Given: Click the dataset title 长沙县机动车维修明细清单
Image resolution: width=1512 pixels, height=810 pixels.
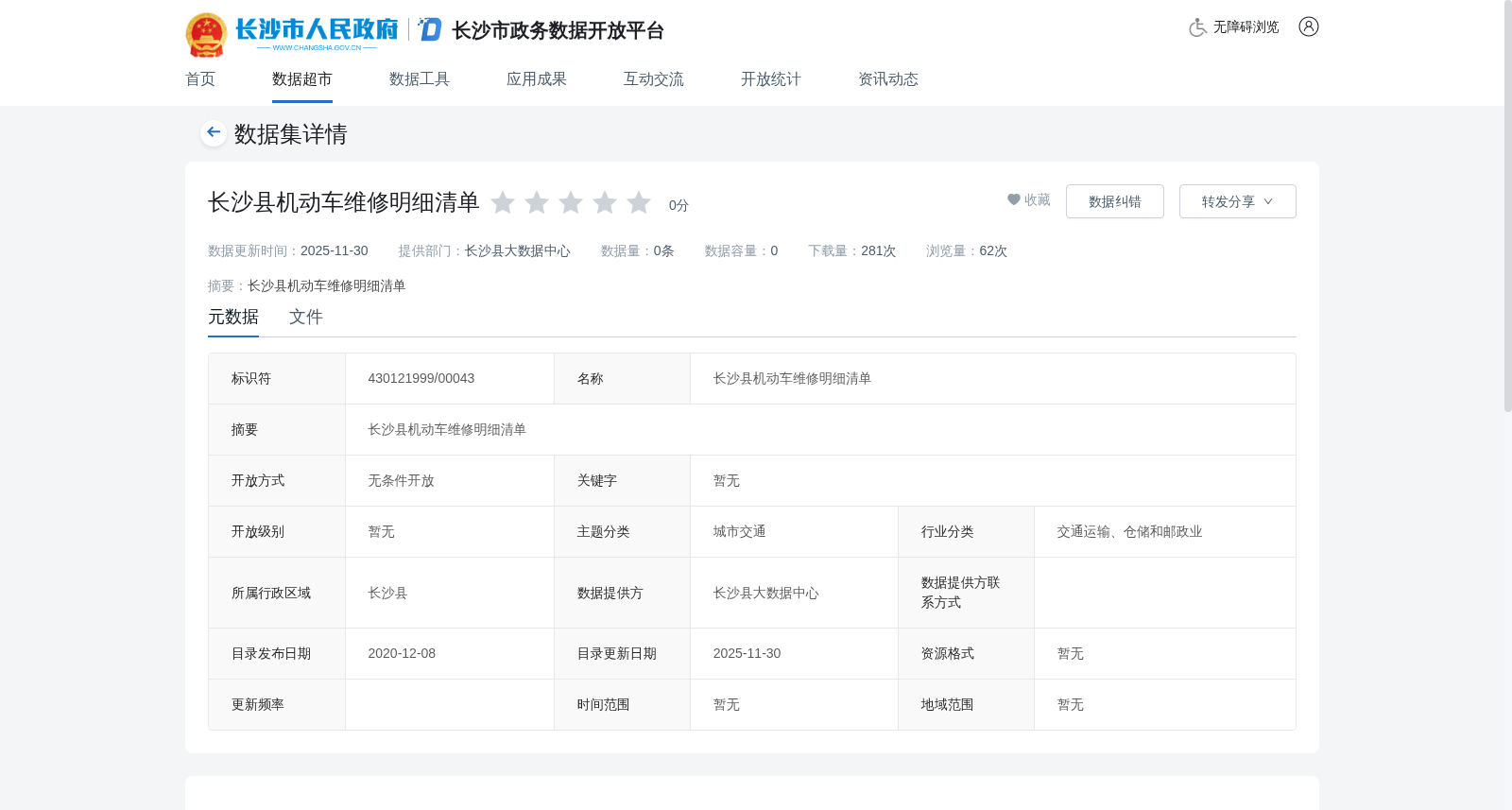Looking at the screenshot, I should (x=344, y=202).
